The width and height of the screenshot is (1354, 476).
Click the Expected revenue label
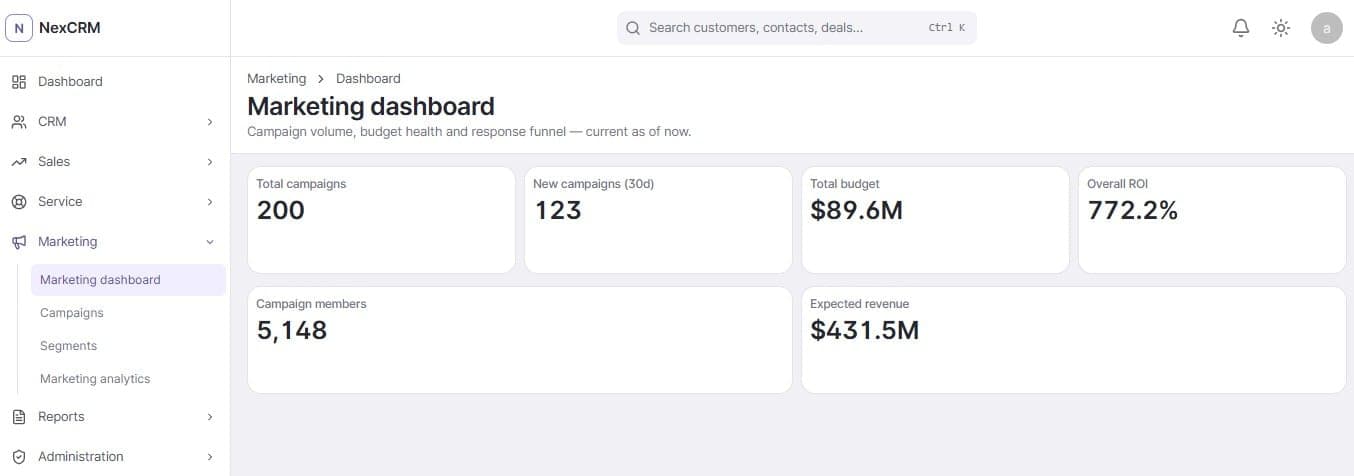[x=860, y=304]
